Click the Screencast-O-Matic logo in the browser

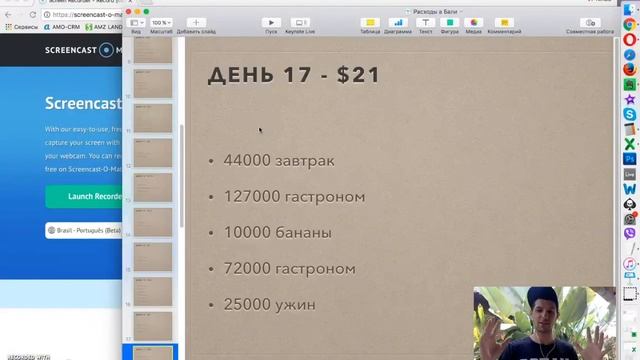coord(83,50)
